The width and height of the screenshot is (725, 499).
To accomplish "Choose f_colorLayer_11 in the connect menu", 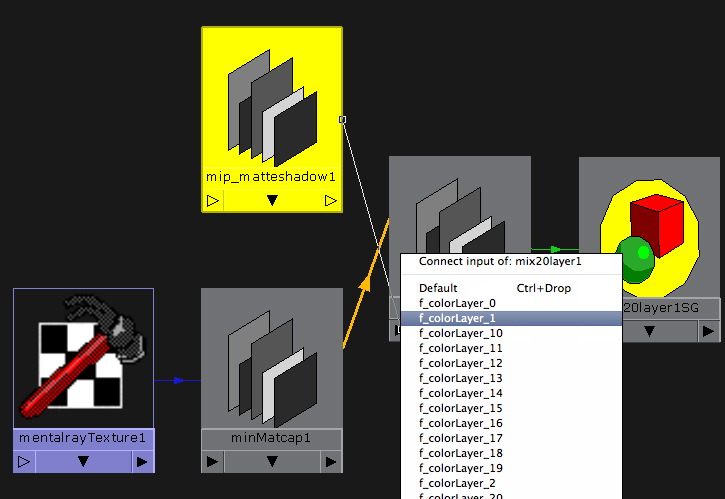I will [511, 348].
